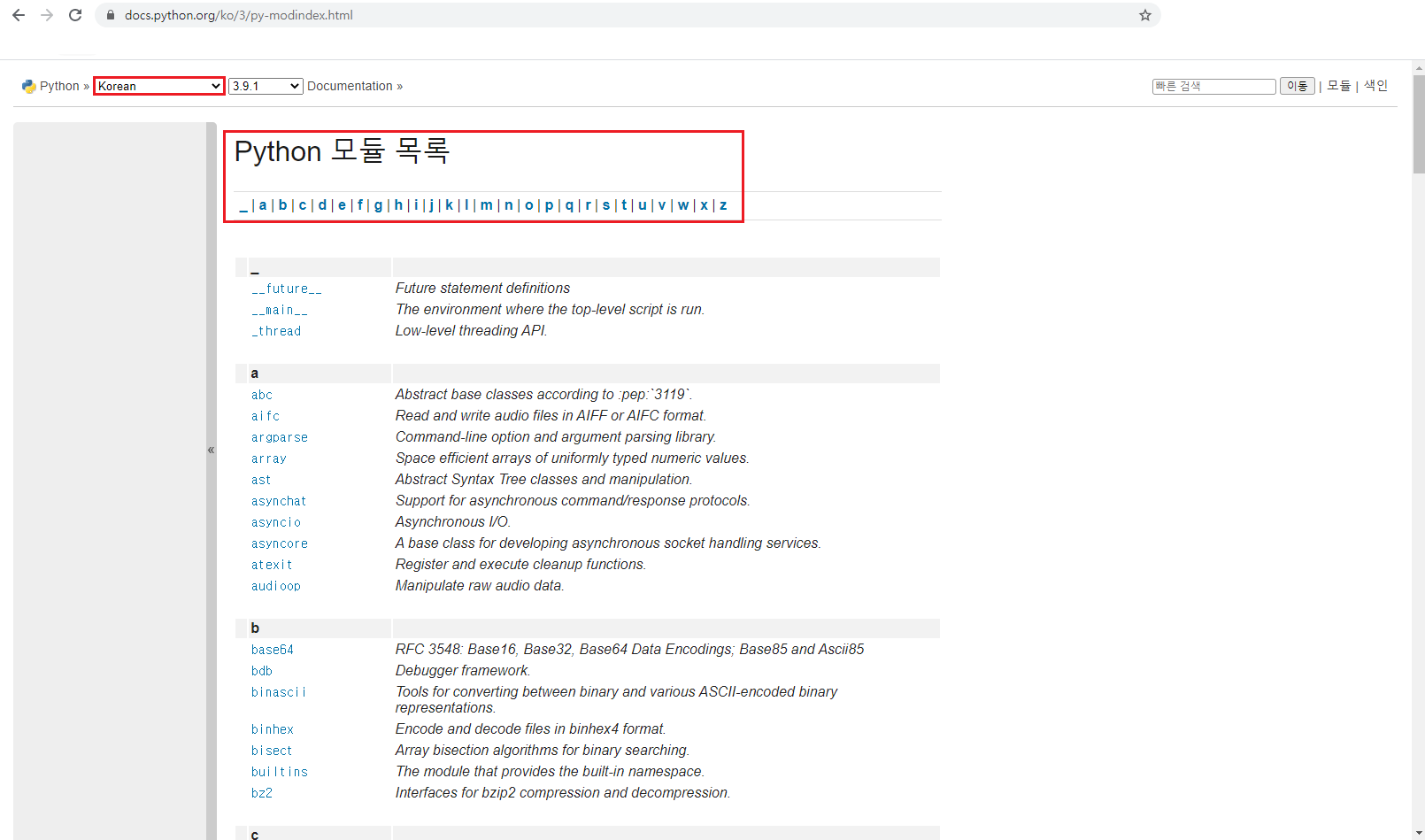Open the asynchat module link
1425x840 pixels.
click(279, 501)
